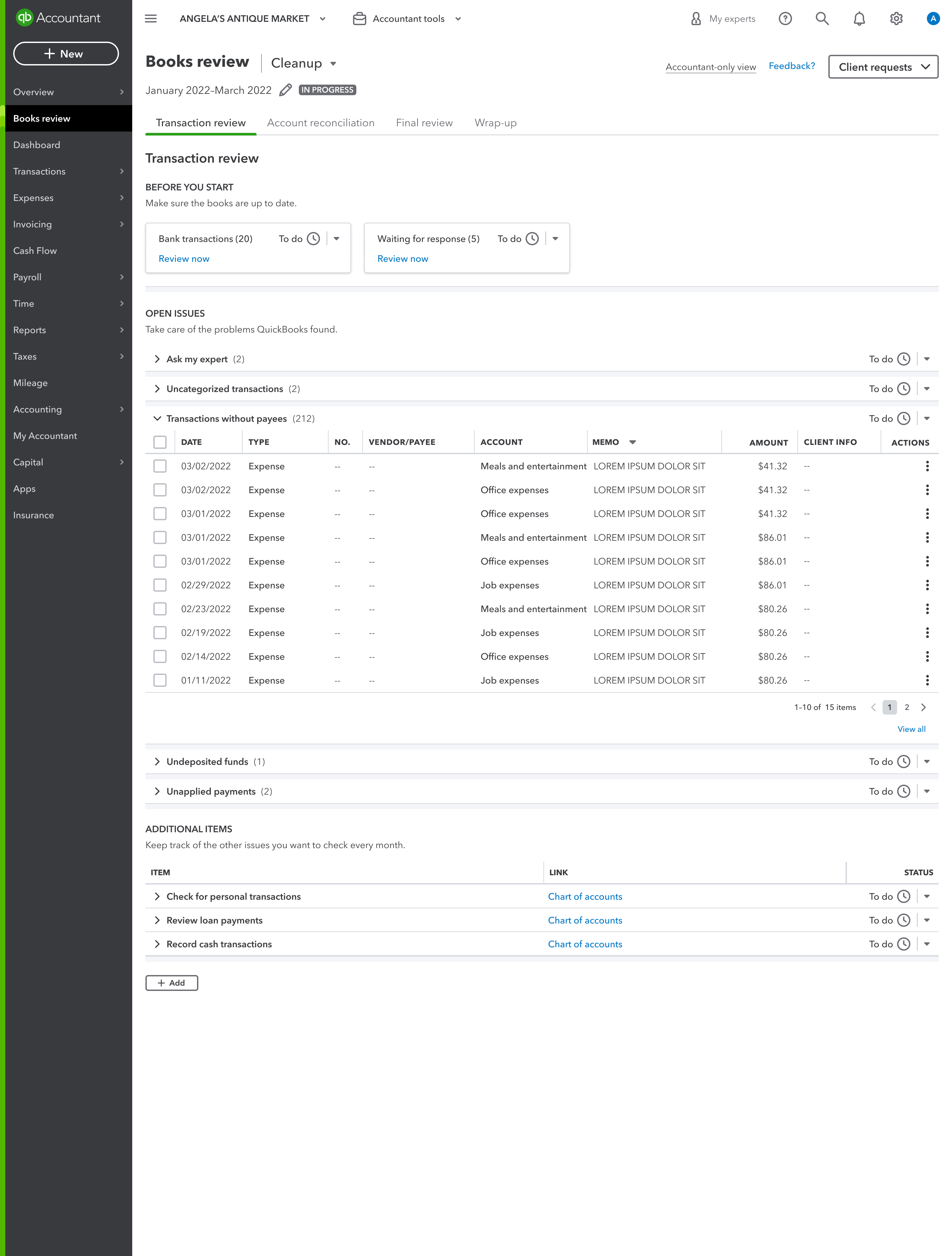
Task: Check the 03/02/2022 Meals and entertainment row
Action: click(160, 466)
